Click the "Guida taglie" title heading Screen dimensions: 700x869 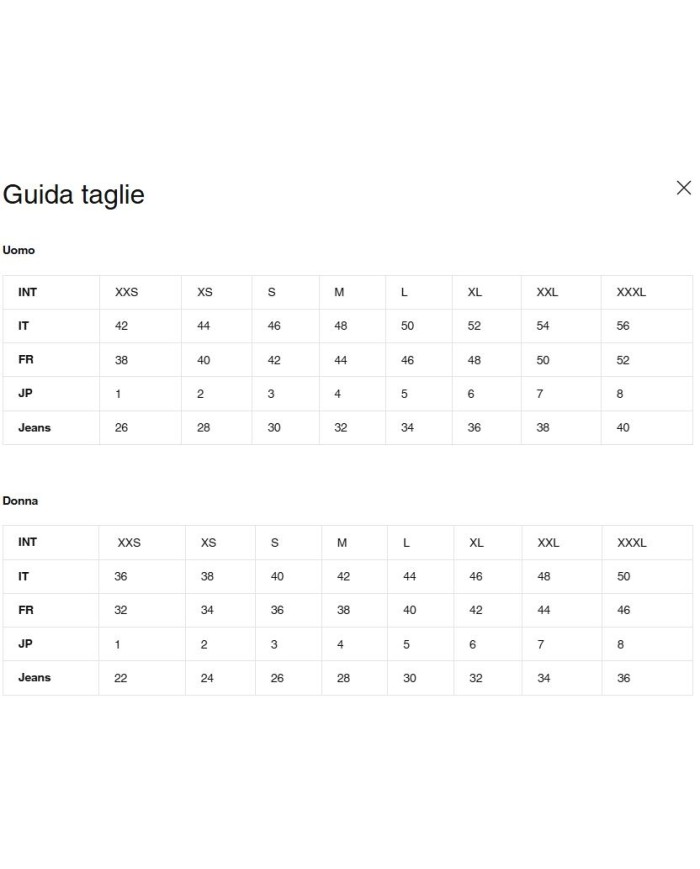tap(74, 195)
